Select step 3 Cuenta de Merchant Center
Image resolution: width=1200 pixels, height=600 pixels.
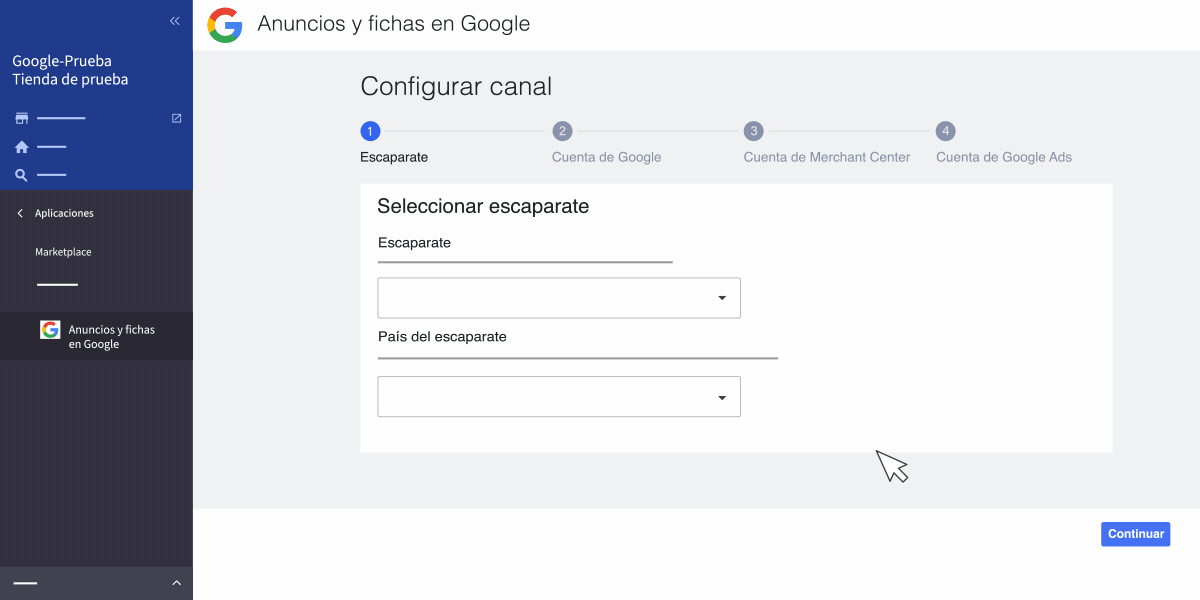(x=753, y=130)
